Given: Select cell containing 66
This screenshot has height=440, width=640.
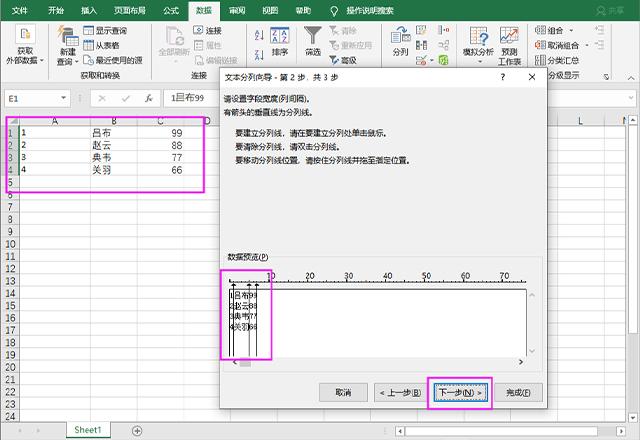Looking at the screenshot, I should tap(160, 170).
